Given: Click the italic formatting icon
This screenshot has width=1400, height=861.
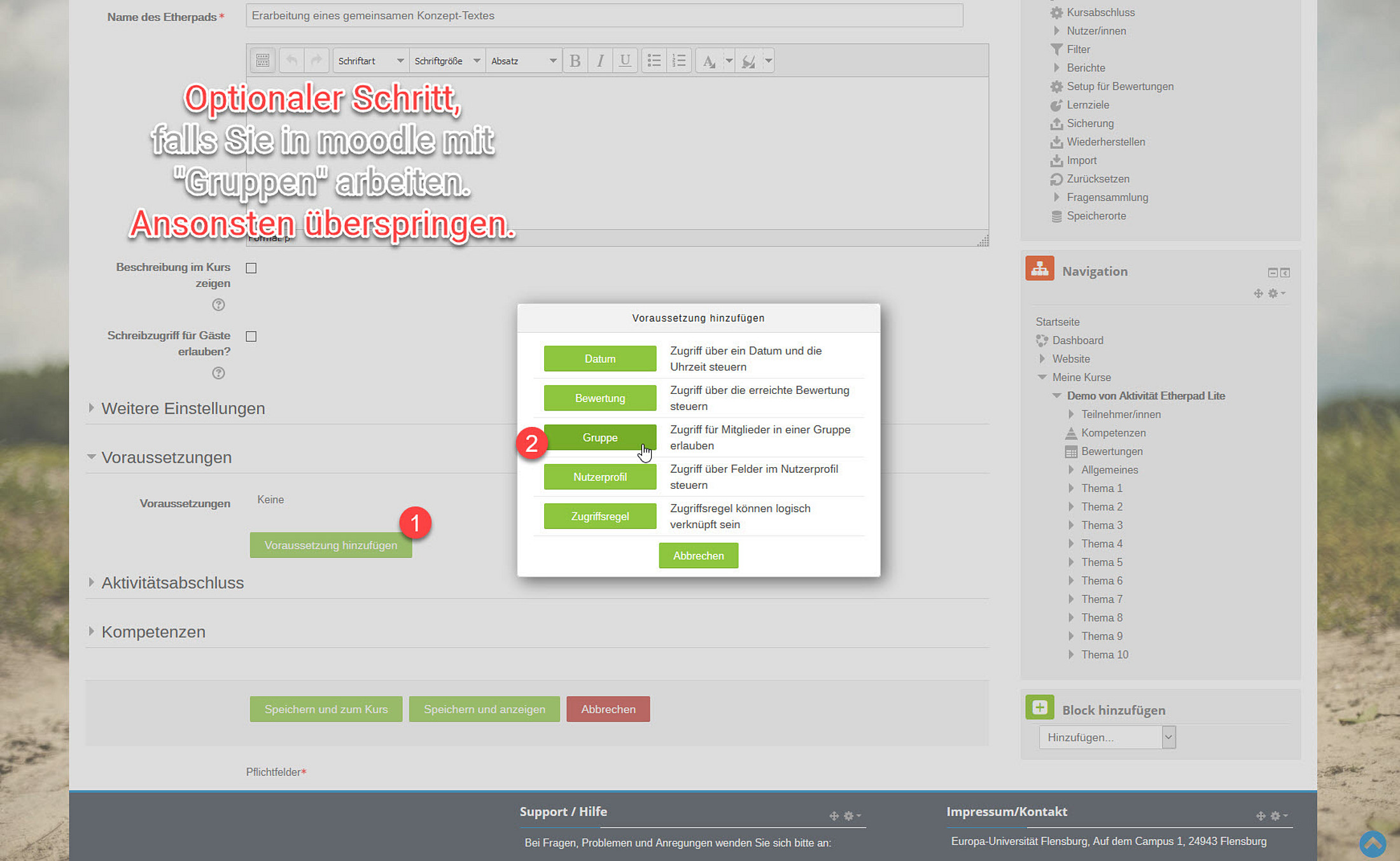Looking at the screenshot, I should tap(600, 61).
